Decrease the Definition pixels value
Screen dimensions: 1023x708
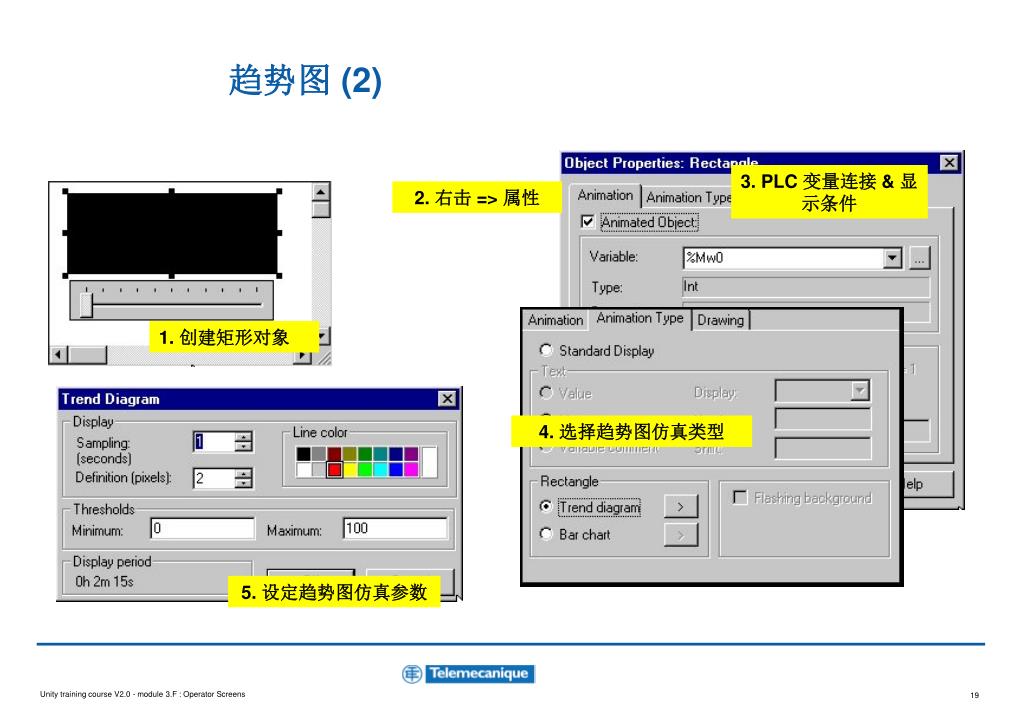[243, 483]
